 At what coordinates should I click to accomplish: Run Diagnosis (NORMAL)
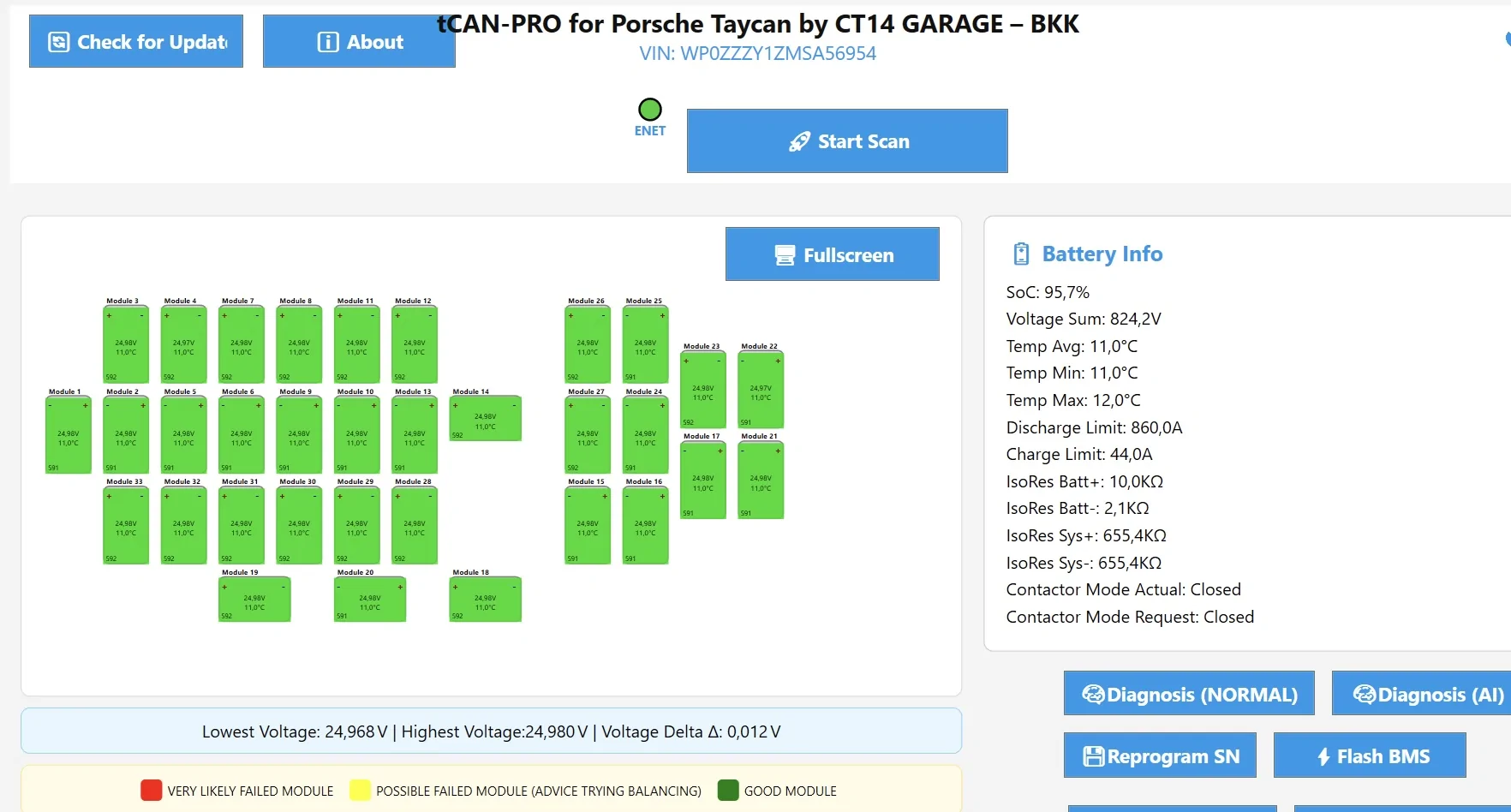tap(1189, 694)
